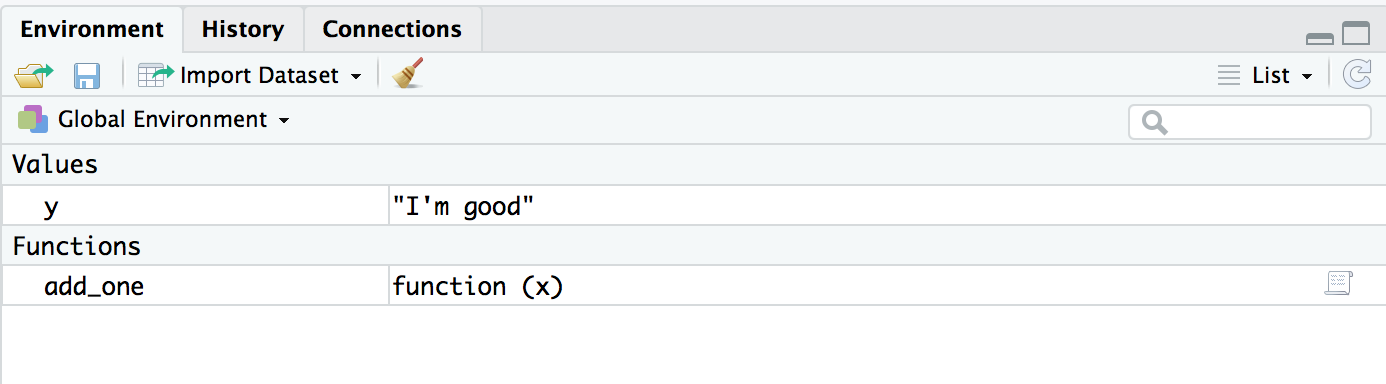Click the load workspace folder icon
The height and width of the screenshot is (384, 1386).
coord(34,76)
